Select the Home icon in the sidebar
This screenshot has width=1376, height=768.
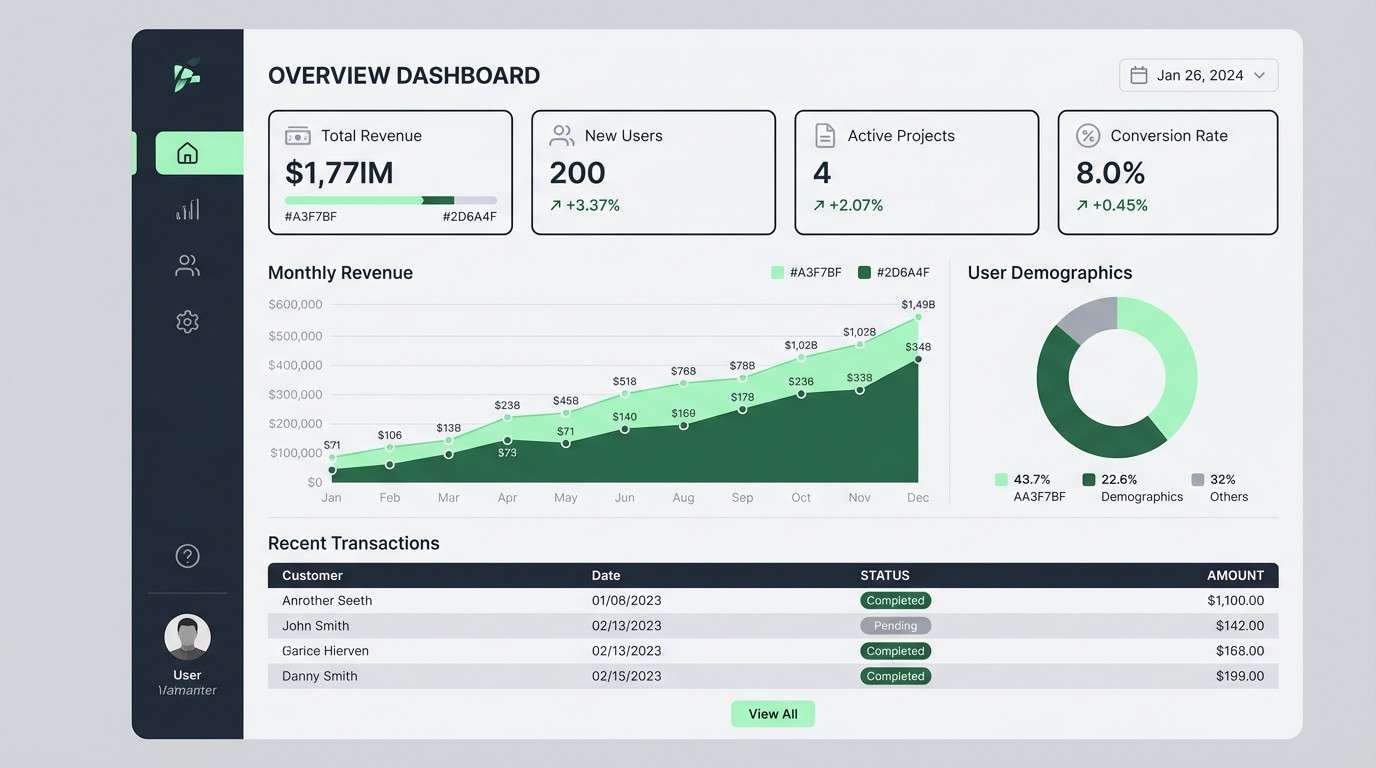pyautogui.click(x=187, y=152)
